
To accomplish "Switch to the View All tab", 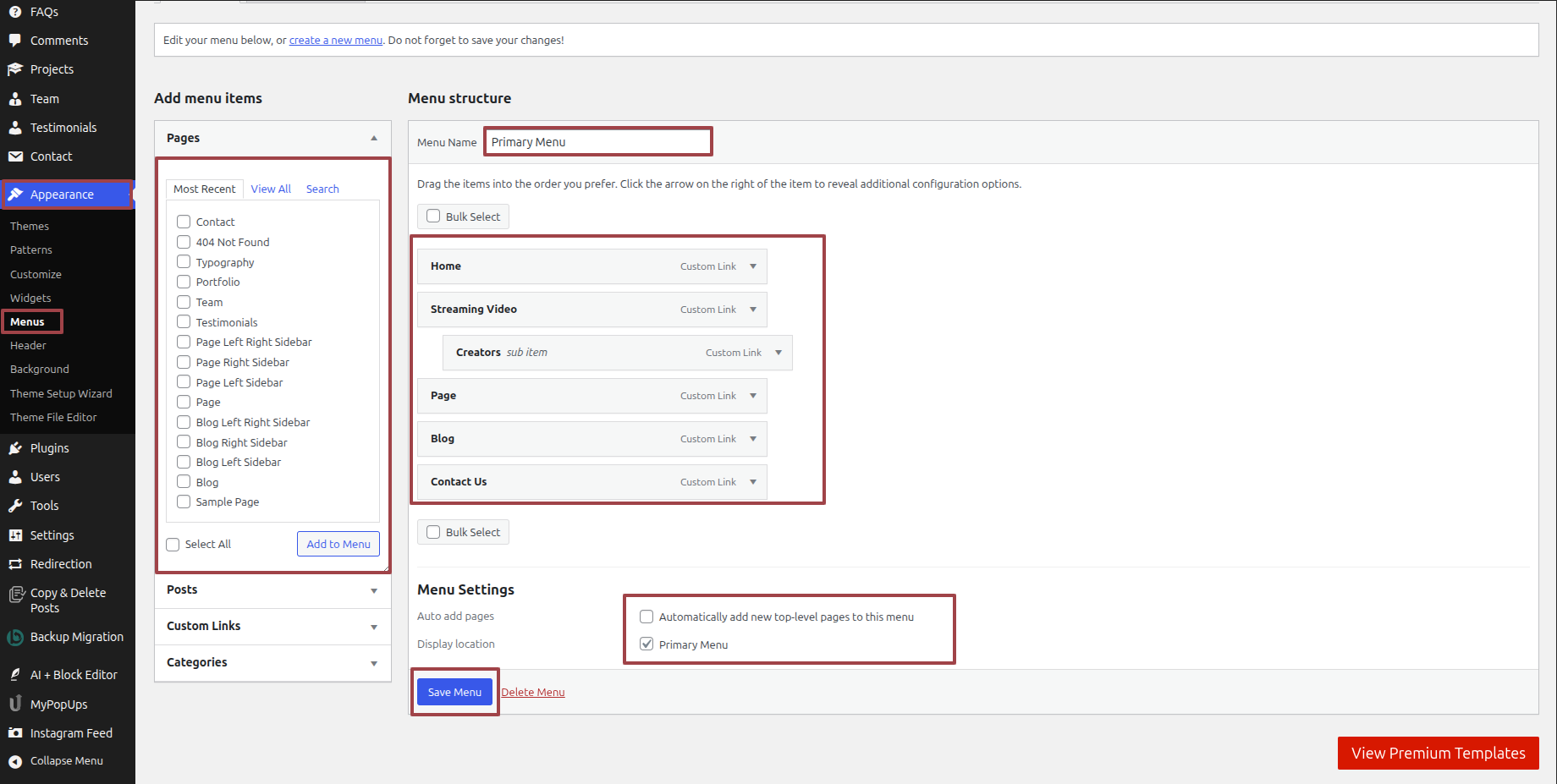I will point(271,189).
